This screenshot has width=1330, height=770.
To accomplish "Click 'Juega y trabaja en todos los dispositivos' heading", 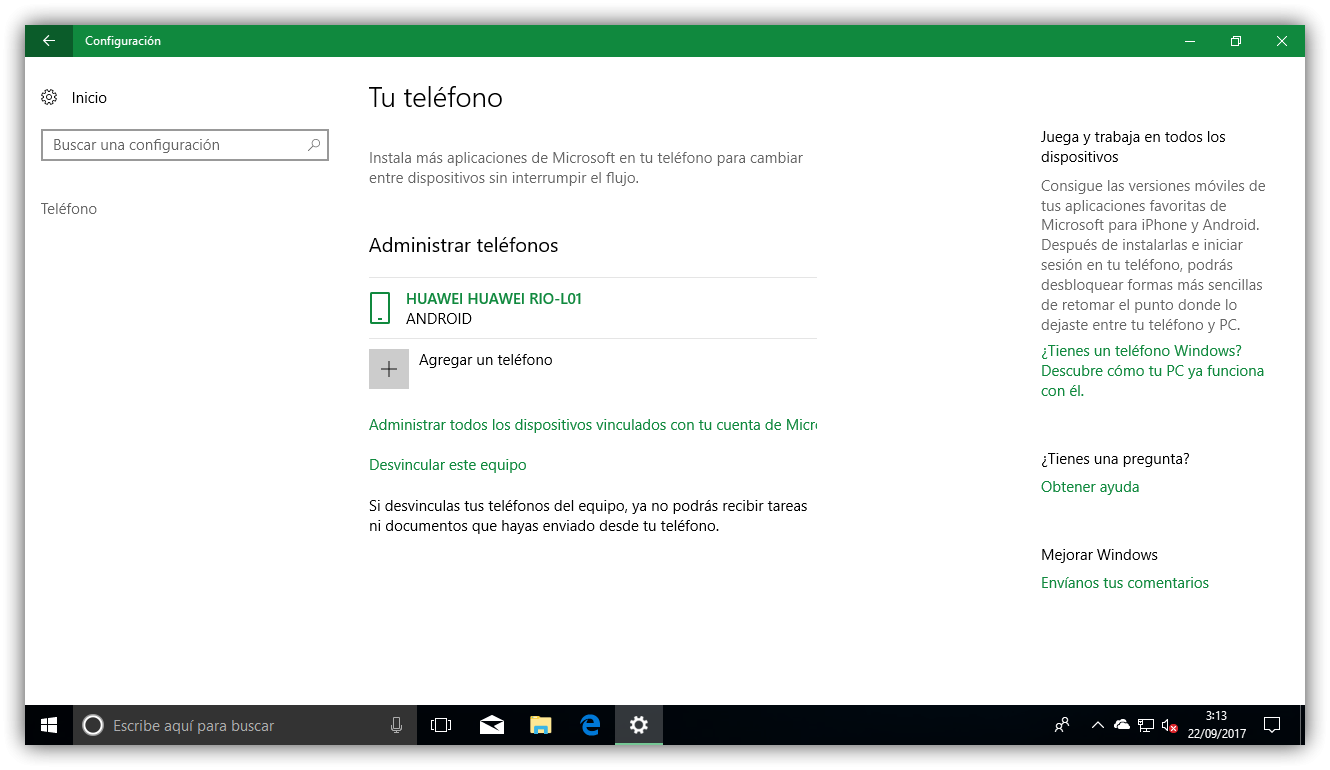I will click(x=1133, y=147).
